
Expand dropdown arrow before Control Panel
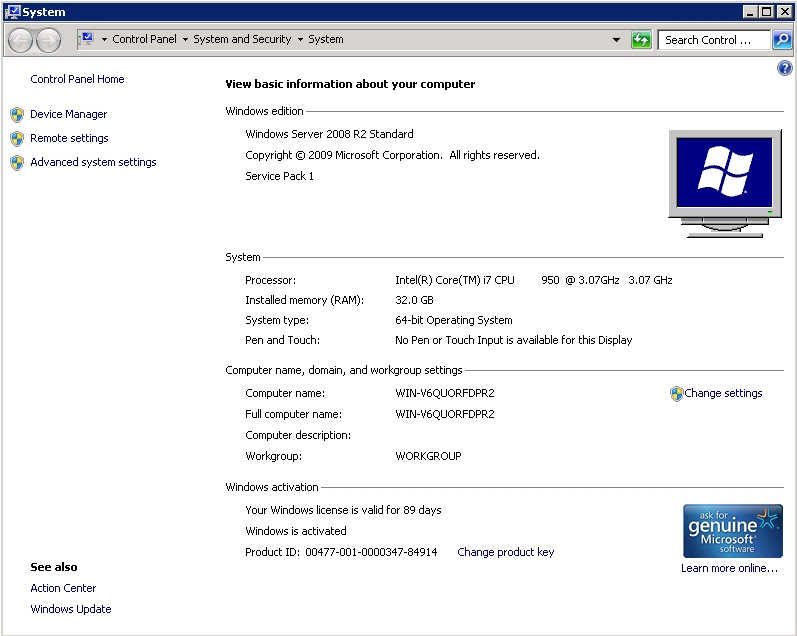(104, 39)
